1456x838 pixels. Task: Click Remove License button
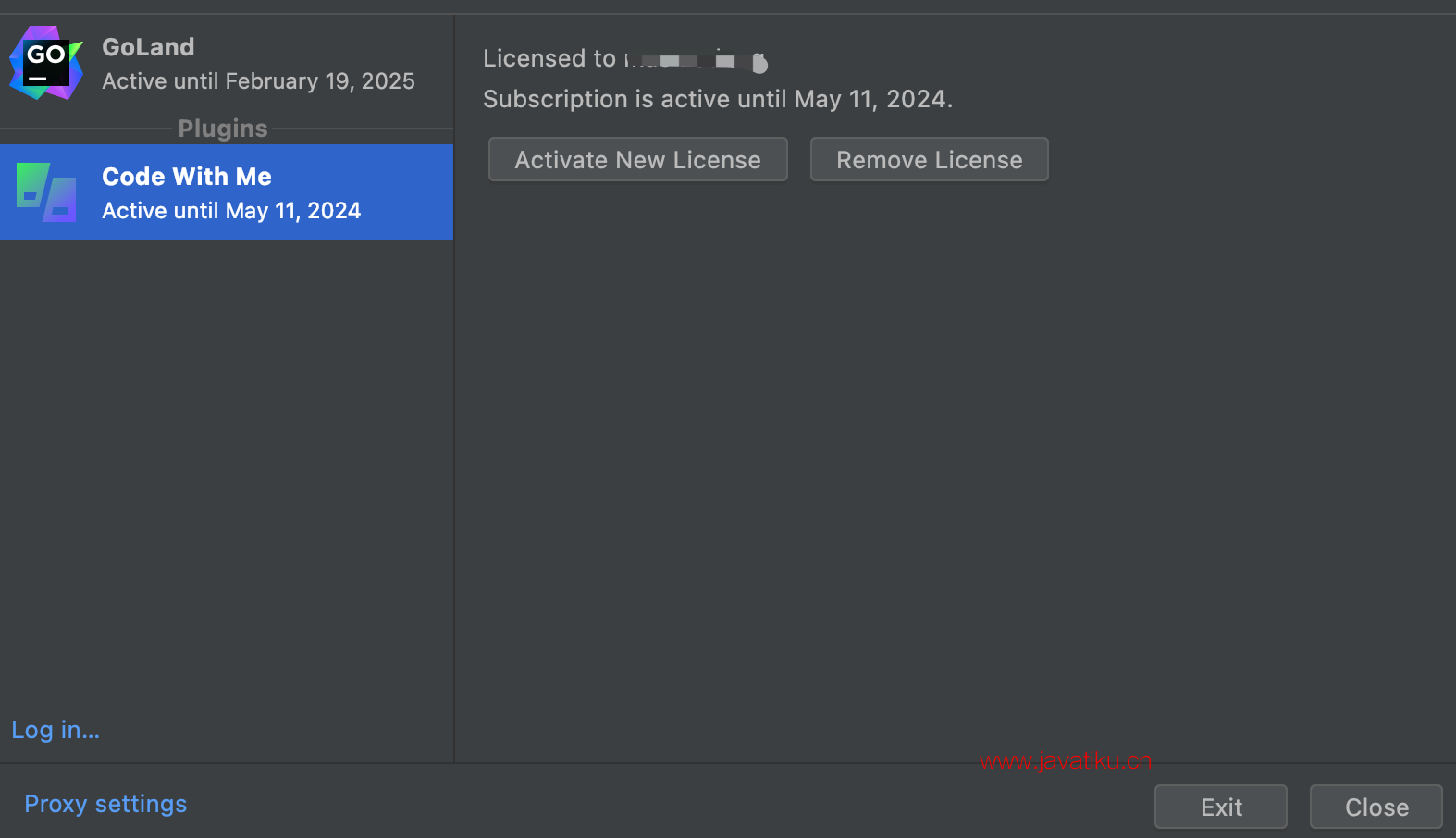pyautogui.click(x=930, y=159)
